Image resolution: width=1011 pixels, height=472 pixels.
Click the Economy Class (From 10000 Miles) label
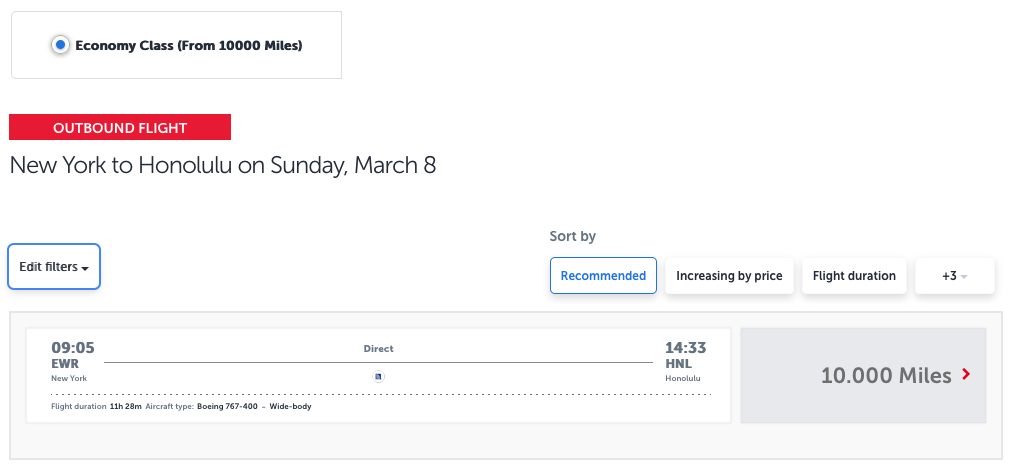tap(188, 45)
